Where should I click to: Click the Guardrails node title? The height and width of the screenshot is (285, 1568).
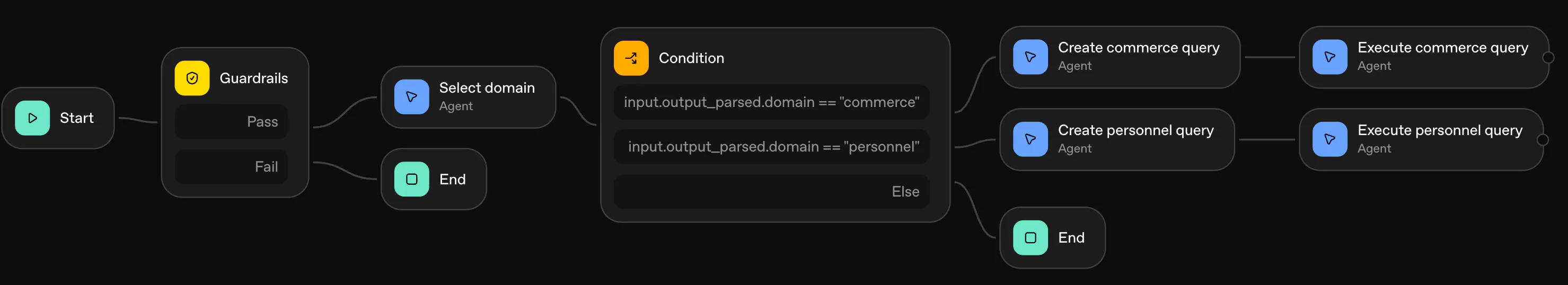(x=253, y=78)
